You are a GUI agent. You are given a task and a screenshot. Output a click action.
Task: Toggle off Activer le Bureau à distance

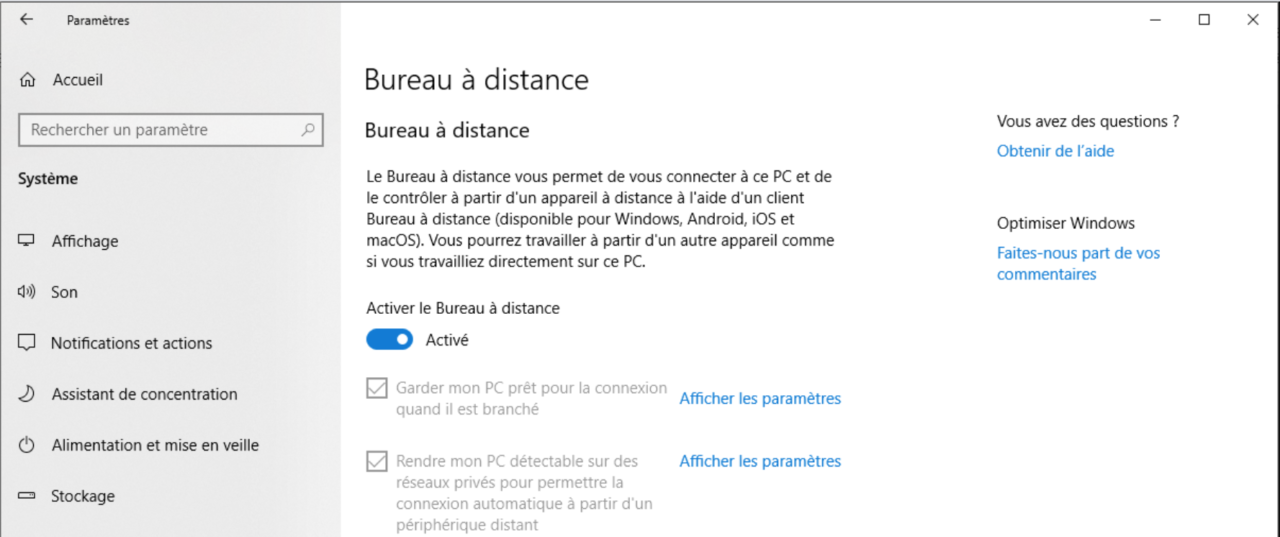coord(389,340)
